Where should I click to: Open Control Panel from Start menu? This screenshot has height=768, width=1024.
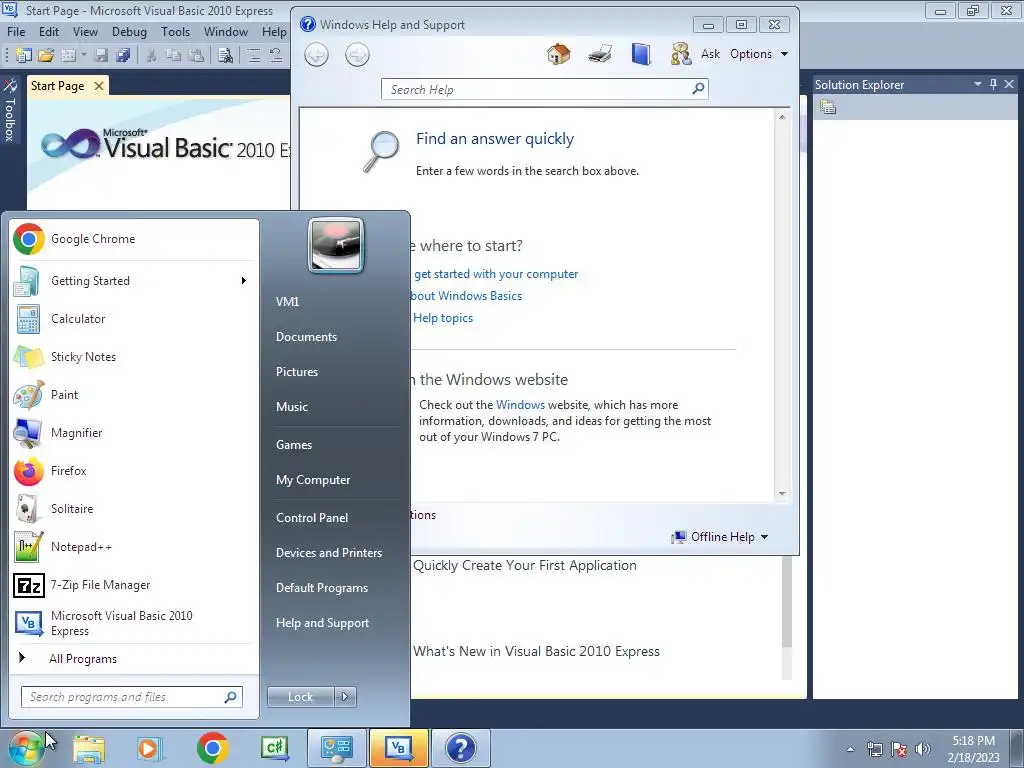pos(312,518)
